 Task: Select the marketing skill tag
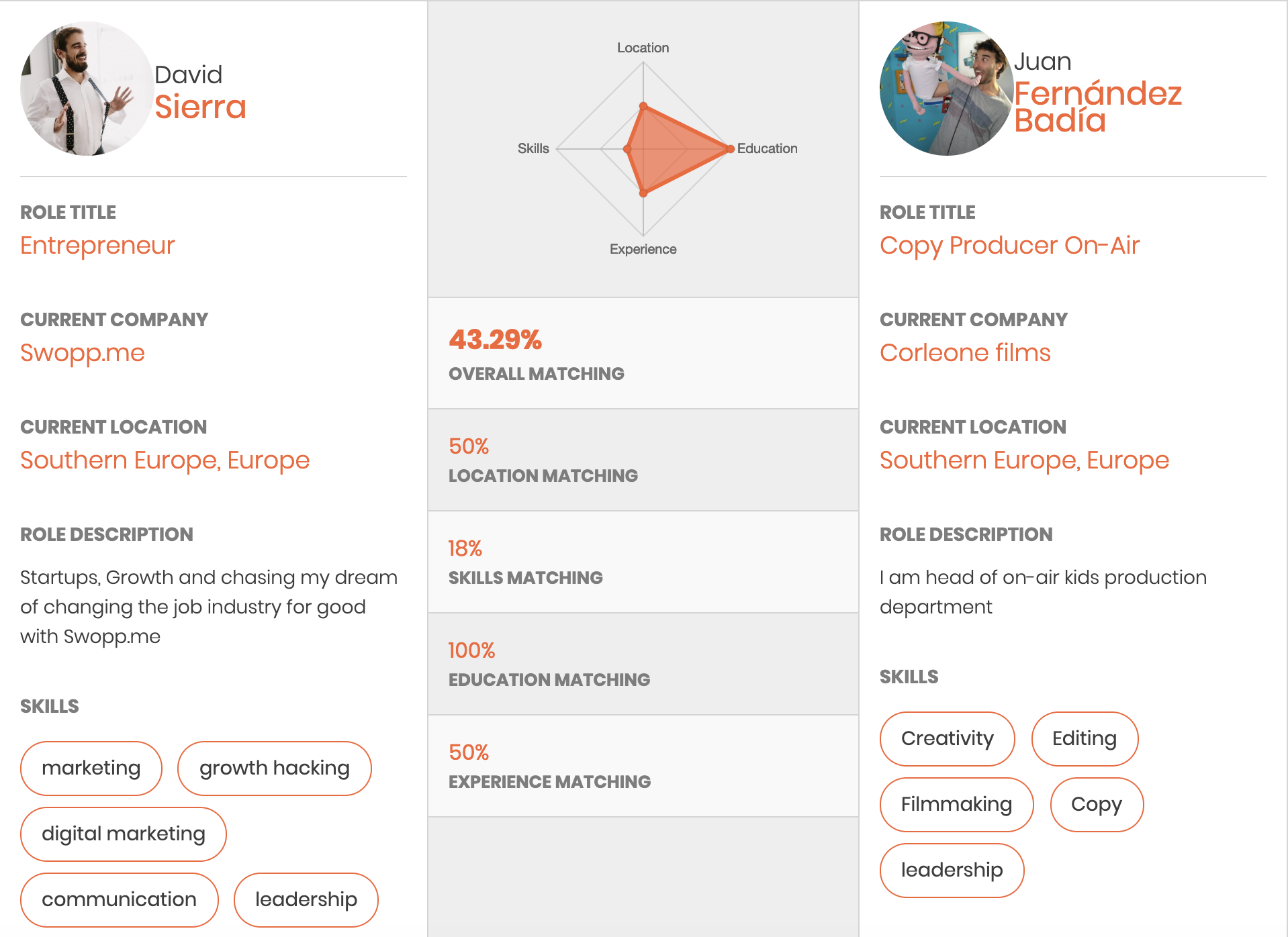coord(91,768)
